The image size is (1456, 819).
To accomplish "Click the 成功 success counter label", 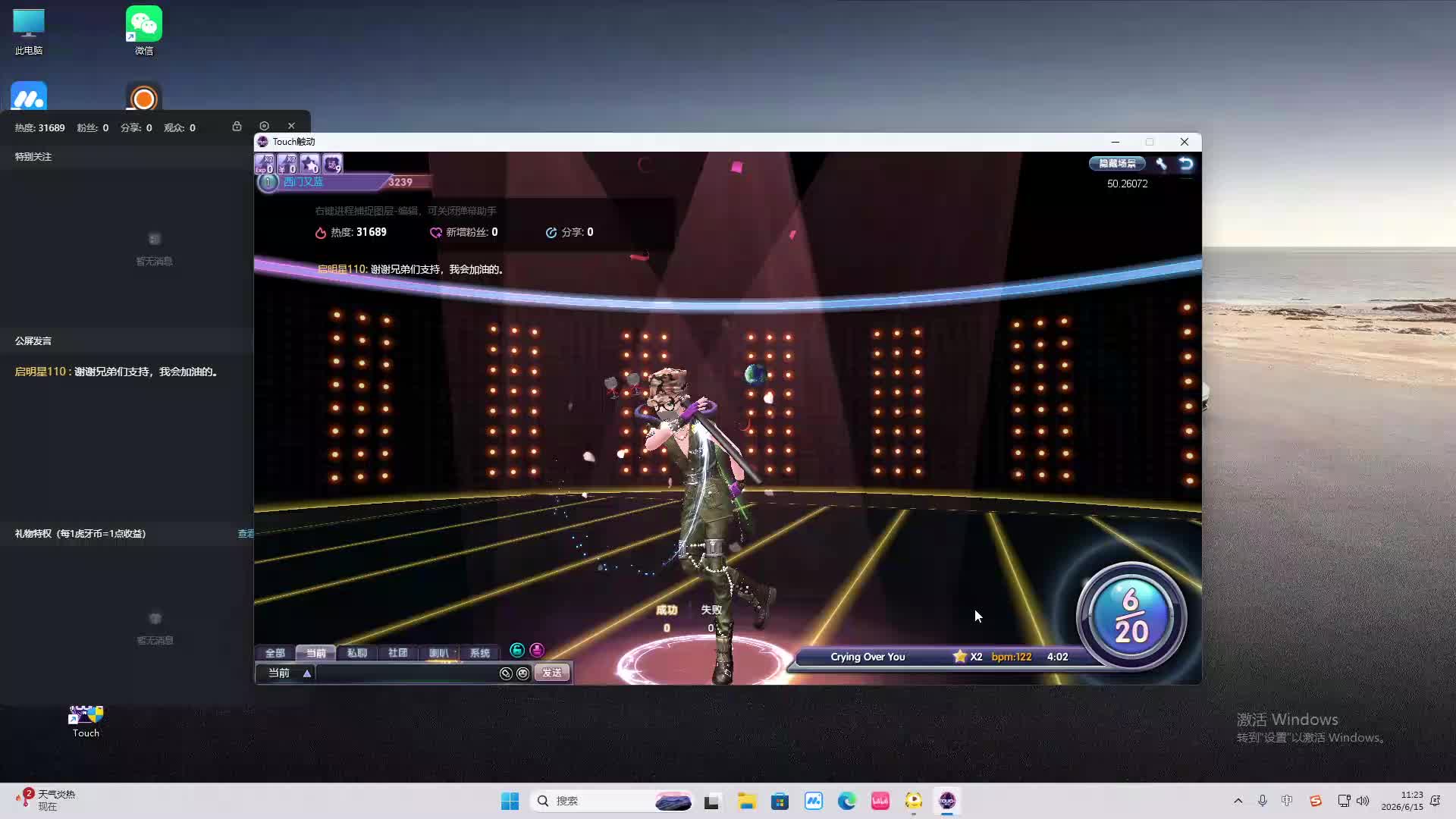I will coord(667,610).
